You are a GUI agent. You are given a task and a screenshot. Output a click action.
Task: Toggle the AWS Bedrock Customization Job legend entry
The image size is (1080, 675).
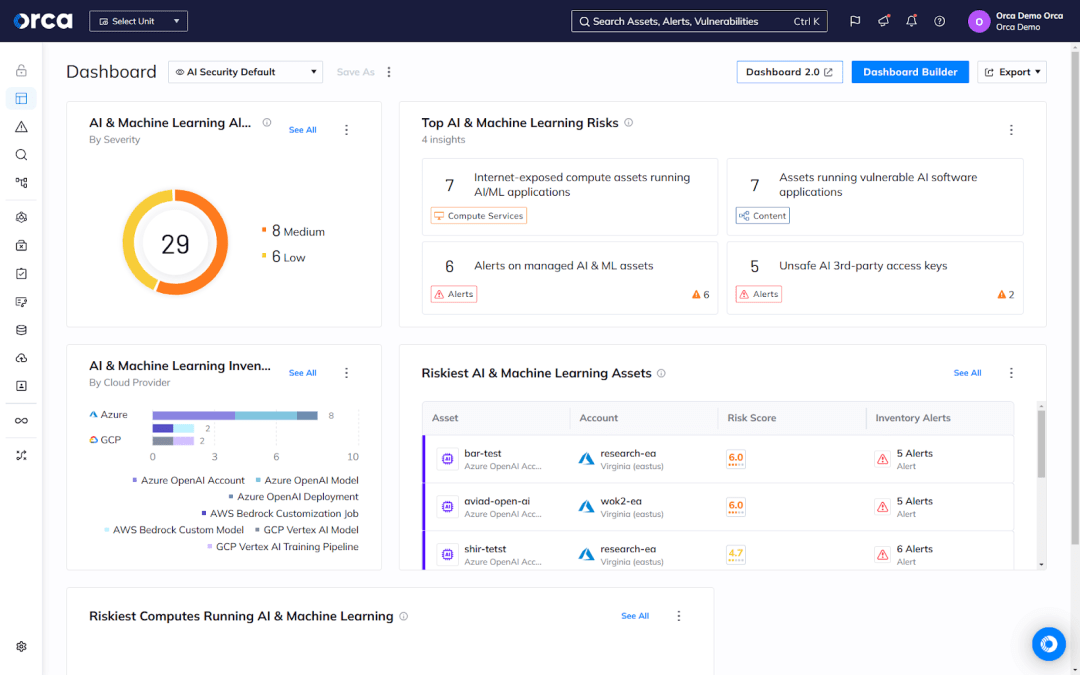pyautogui.click(x=280, y=513)
